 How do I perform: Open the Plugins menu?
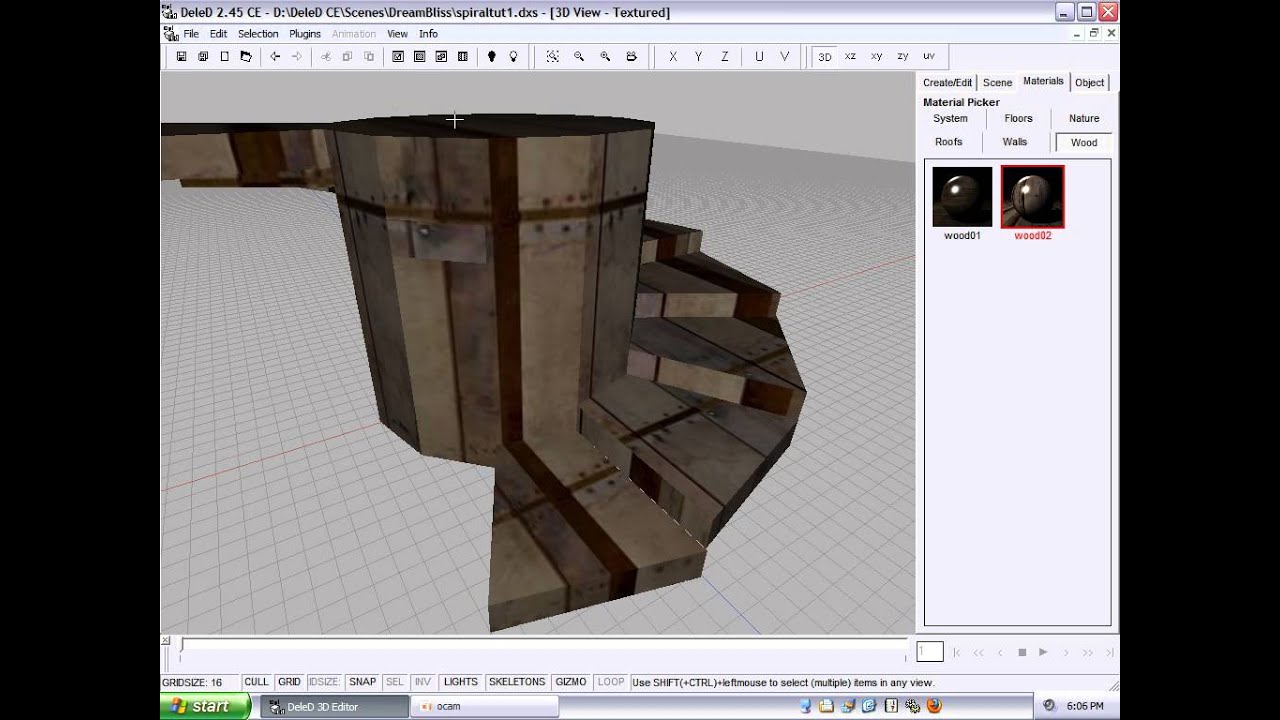(x=305, y=34)
